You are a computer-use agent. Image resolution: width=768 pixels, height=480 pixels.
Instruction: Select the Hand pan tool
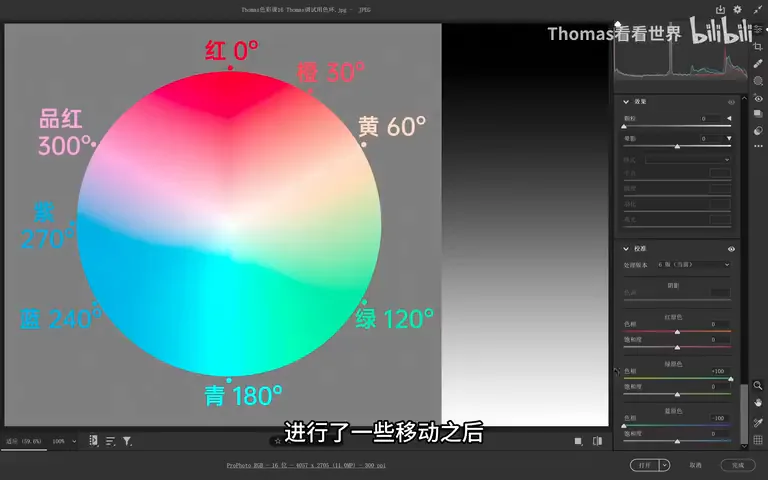(758, 403)
